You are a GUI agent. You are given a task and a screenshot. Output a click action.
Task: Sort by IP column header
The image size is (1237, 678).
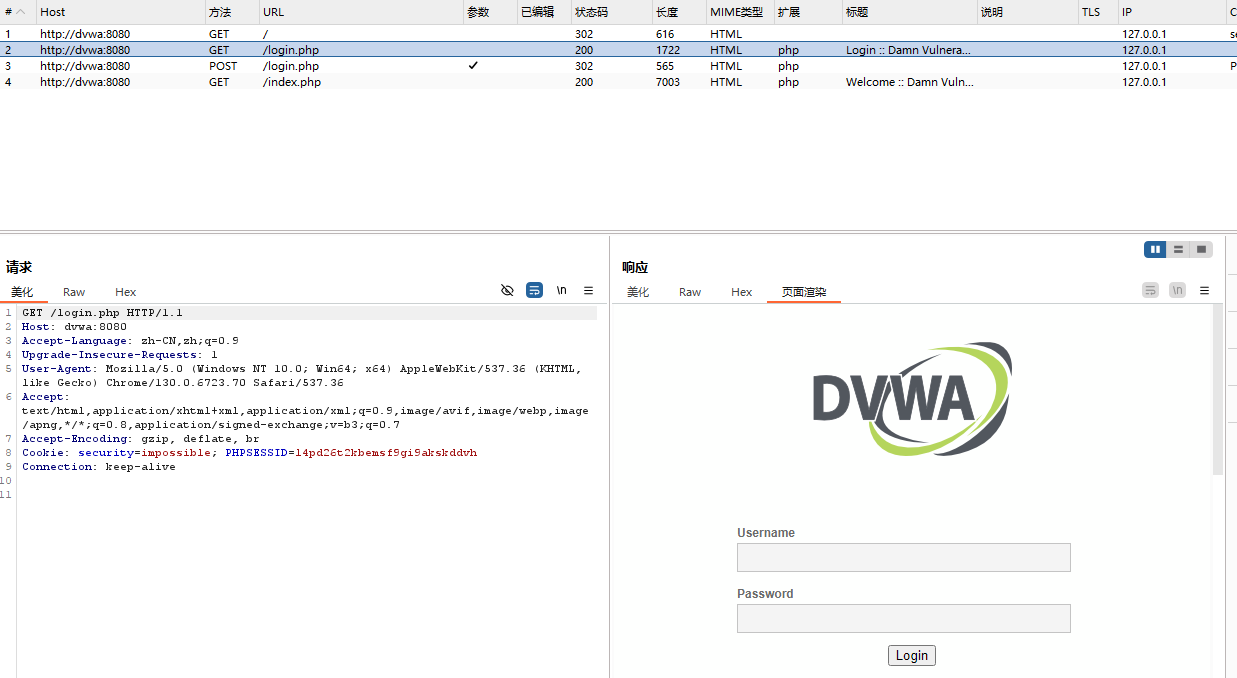[1172, 12]
